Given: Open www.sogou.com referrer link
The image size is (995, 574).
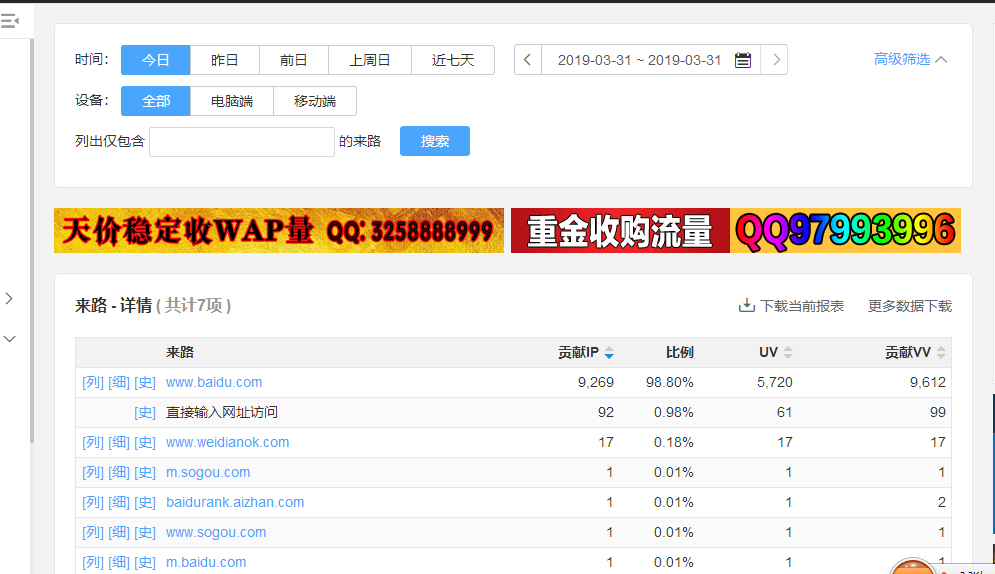Looking at the screenshot, I should click(x=216, y=532).
